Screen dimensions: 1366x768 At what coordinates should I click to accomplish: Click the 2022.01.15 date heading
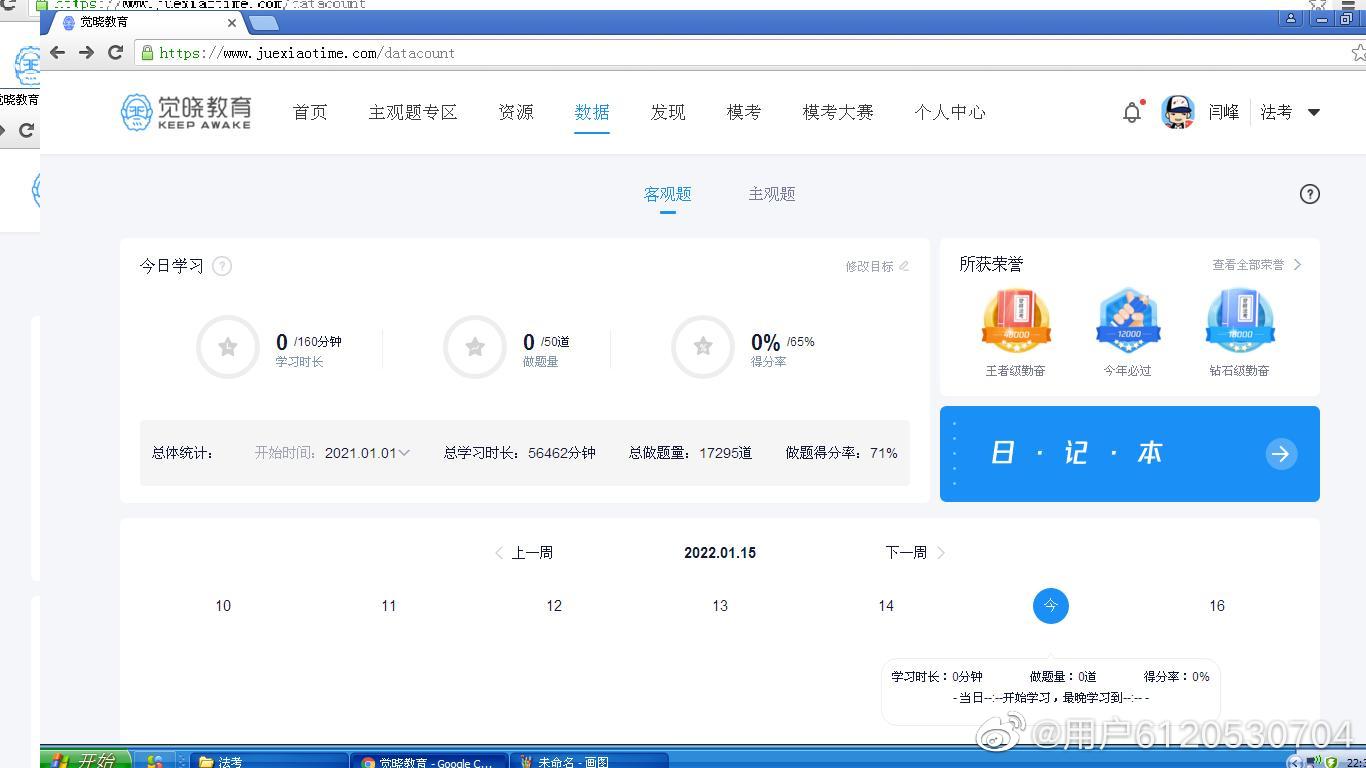point(720,553)
